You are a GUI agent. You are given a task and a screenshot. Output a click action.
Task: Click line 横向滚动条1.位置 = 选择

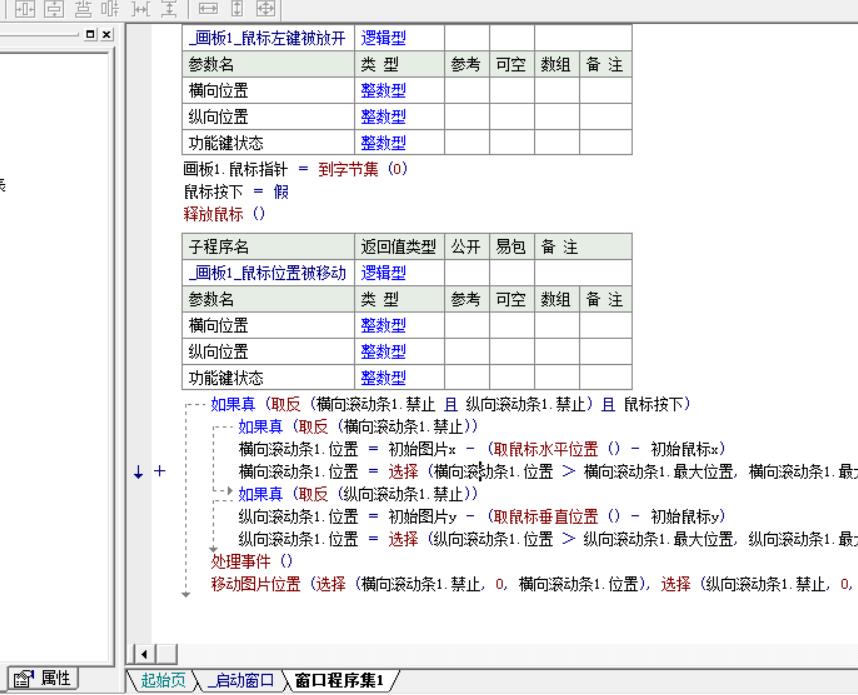coord(548,471)
